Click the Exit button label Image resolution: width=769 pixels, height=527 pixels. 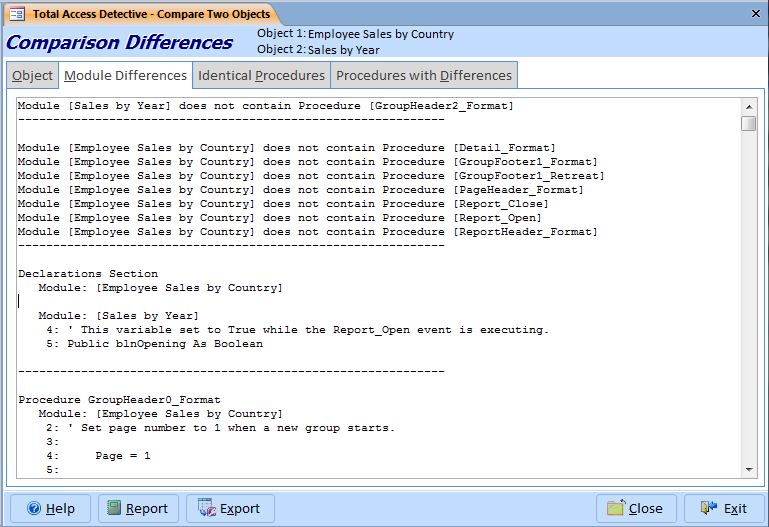click(x=735, y=509)
